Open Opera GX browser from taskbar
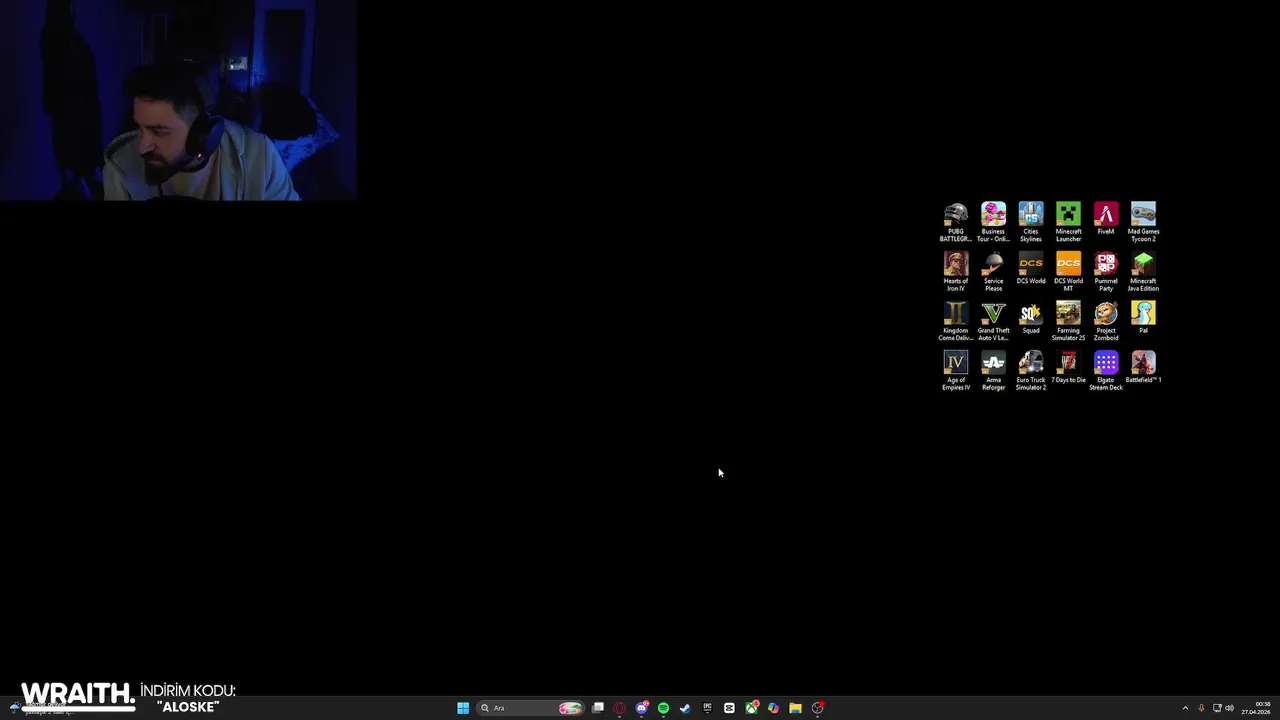 [x=620, y=708]
